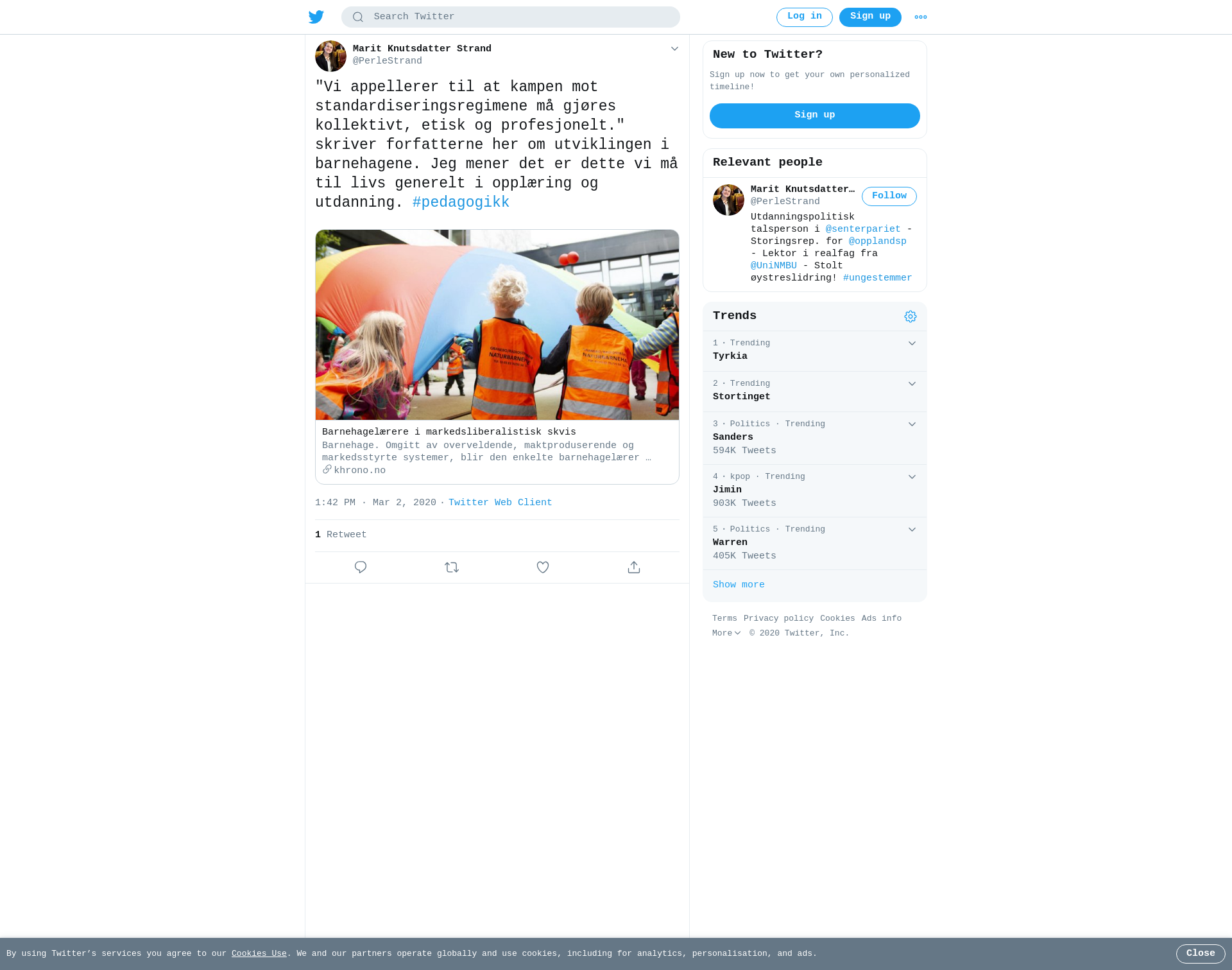This screenshot has height=970, width=1232.
Task: Click the retweet icon
Action: 452,567
